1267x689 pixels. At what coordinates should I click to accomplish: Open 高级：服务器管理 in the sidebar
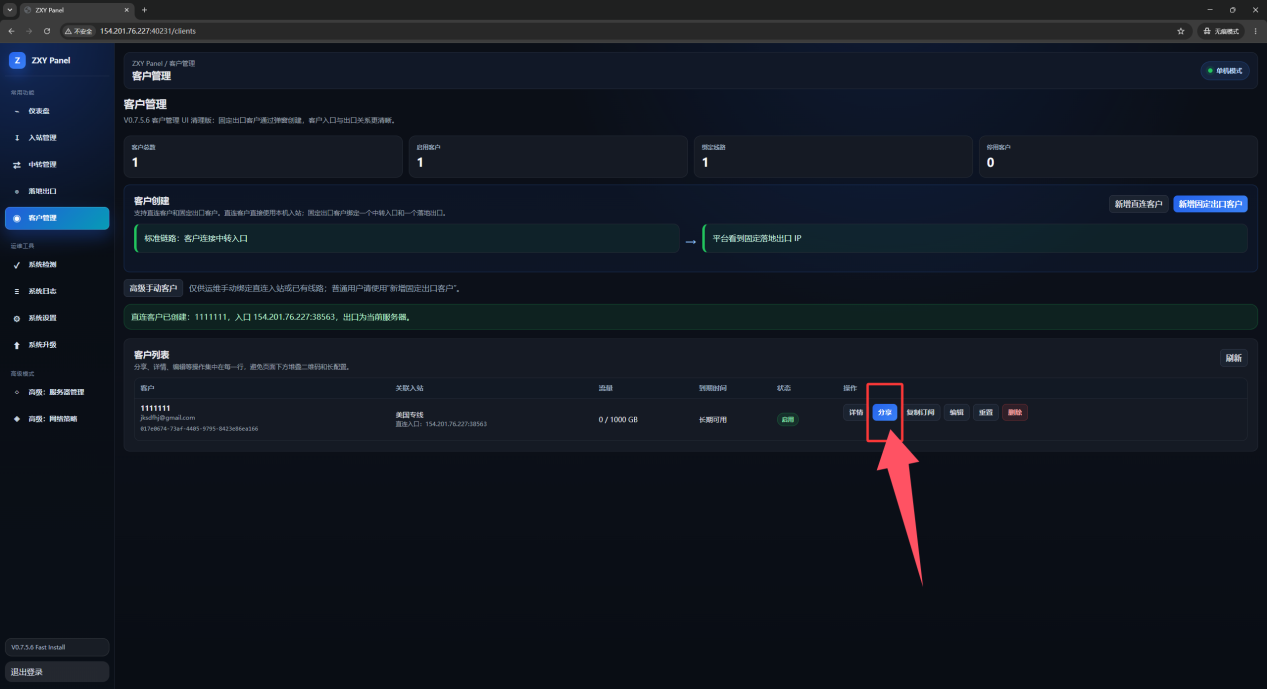(x=57, y=392)
